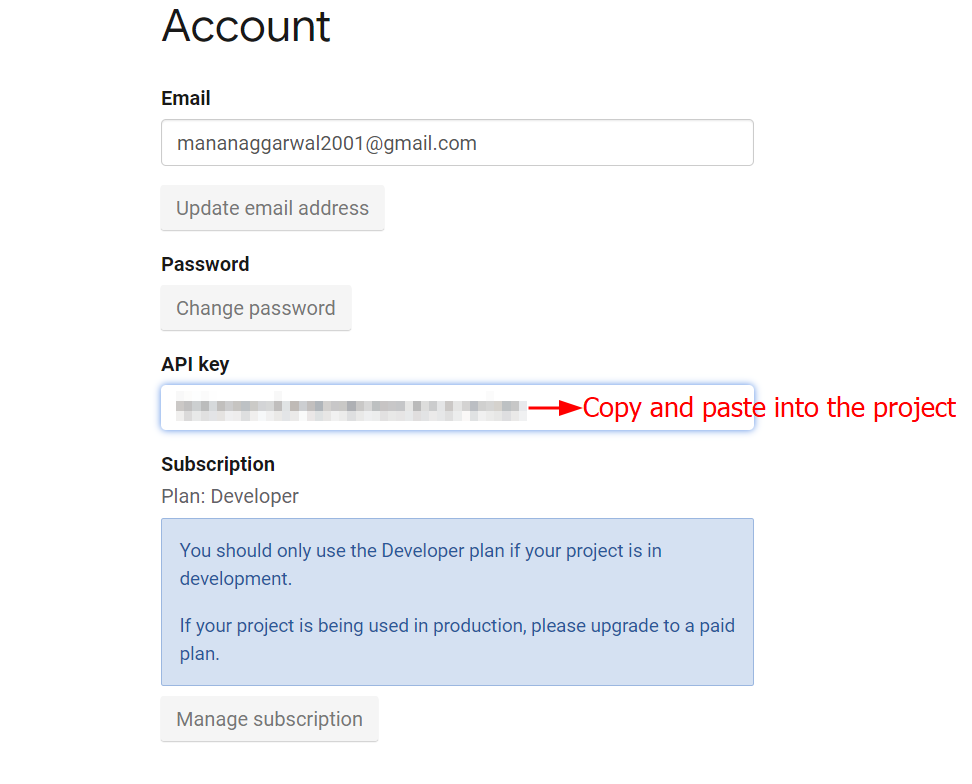Viewport: 972px width, 784px height.
Task: Click the Manage subscription button
Action: click(268, 719)
